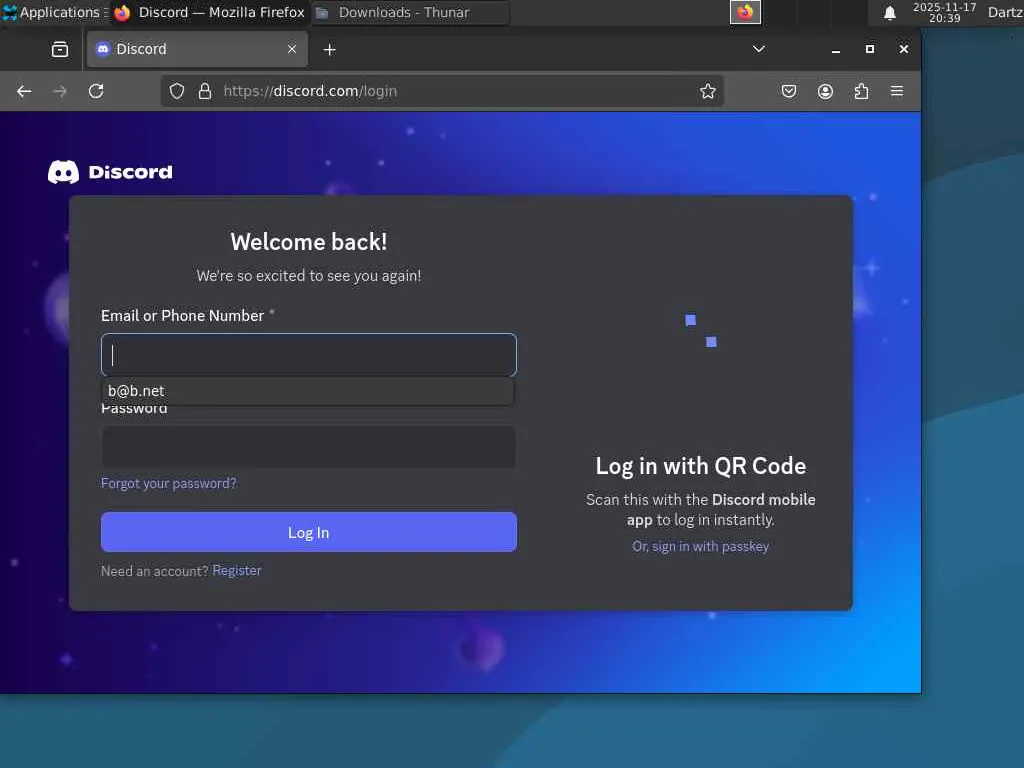Image resolution: width=1024 pixels, height=768 pixels.
Task: Open tracking protection shield icon
Action: click(177, 91)
